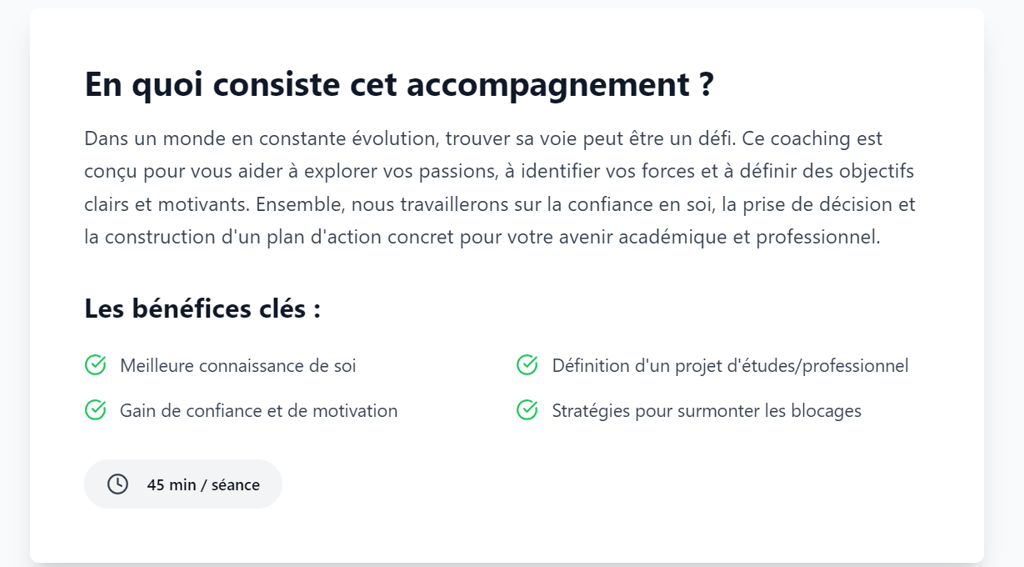Click the clock icon in the duration badge

[x=118, y=484]
